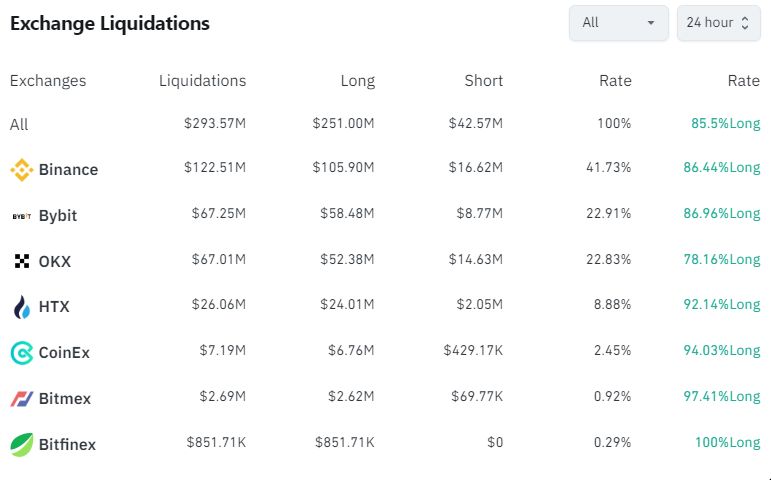Click the Bitfinex leaf logo icon
The width and height of the screenshot is (771, 480).
click(22, 445)
